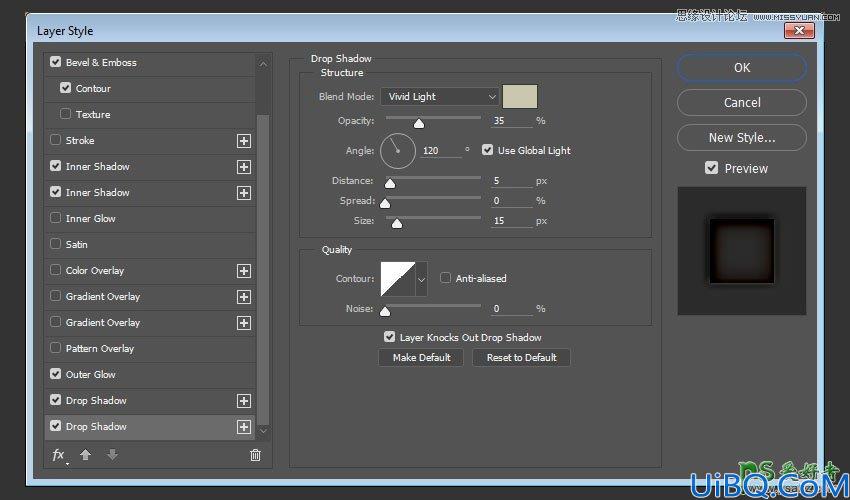Click the Make Default button
The height and width of the screenshot is (500, 850).
pos(421,358)
